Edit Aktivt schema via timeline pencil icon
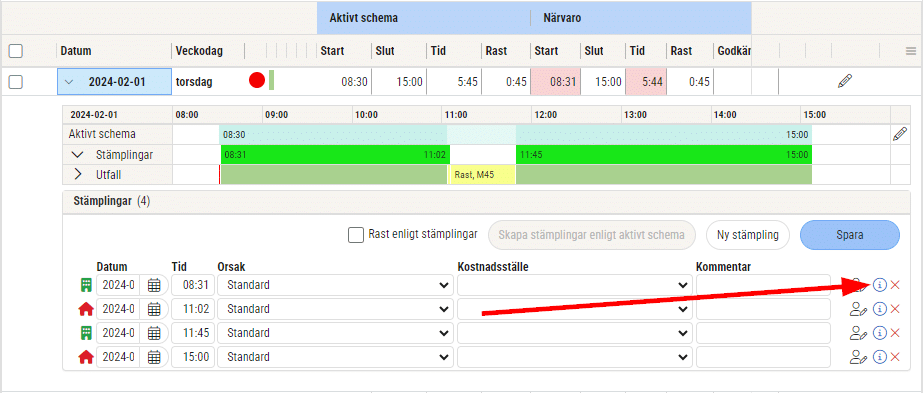 point(899,134)
